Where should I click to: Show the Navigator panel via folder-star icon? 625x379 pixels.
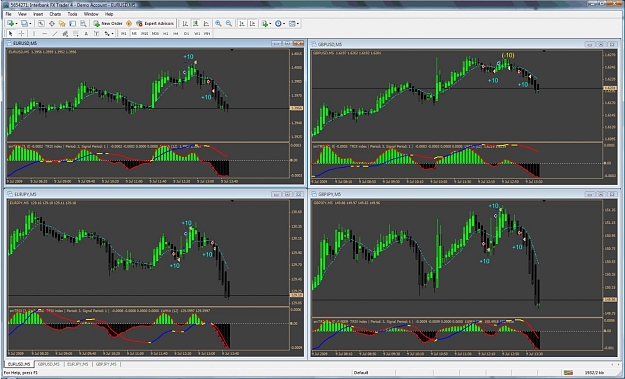click(62, 24)
